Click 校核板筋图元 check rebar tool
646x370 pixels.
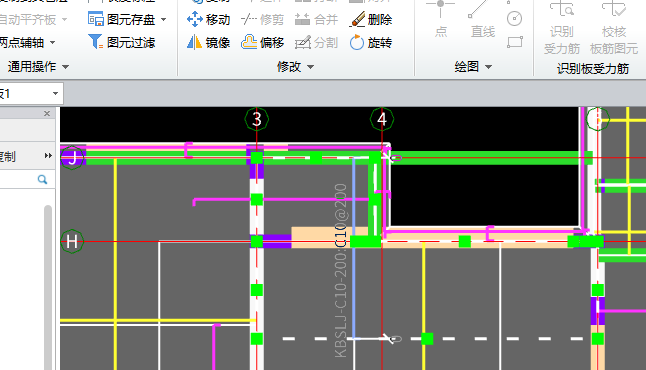tap(613, 28)
